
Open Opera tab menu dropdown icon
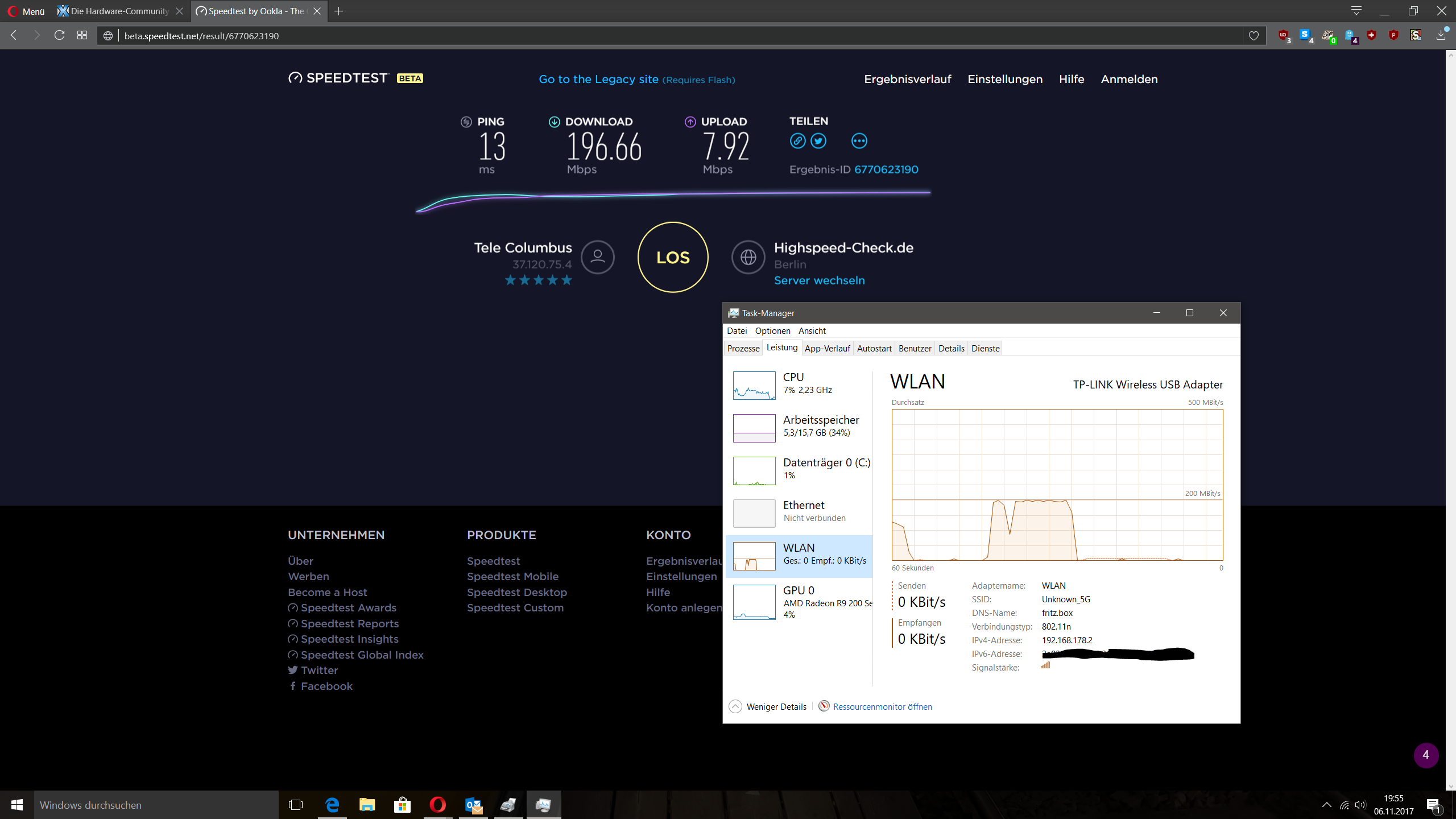click(x=1356, y=11)
